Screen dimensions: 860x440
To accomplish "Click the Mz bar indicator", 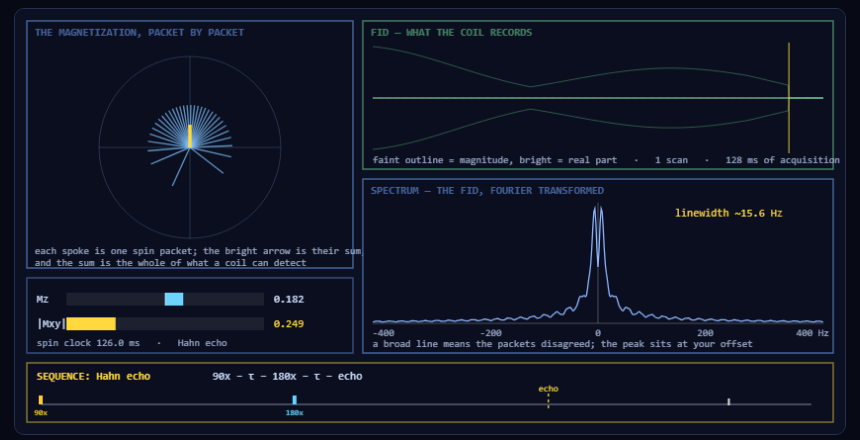I will tap(174, 299).
